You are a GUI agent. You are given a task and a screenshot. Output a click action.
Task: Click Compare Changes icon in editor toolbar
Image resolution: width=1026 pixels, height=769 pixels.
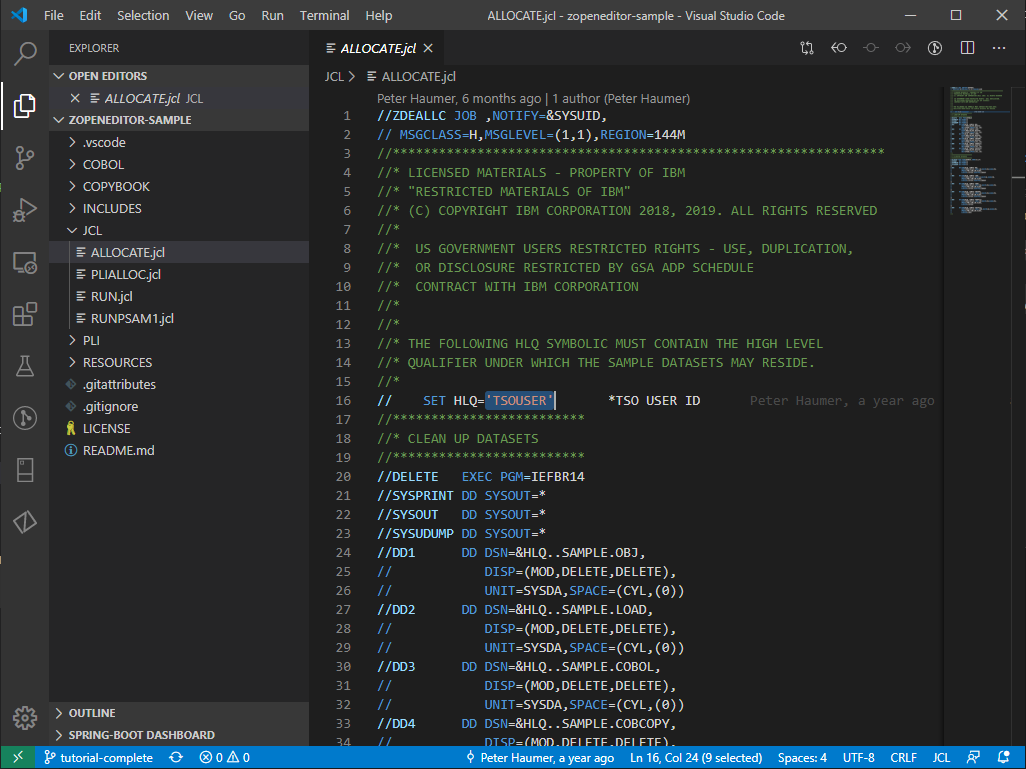pos(807,48)
